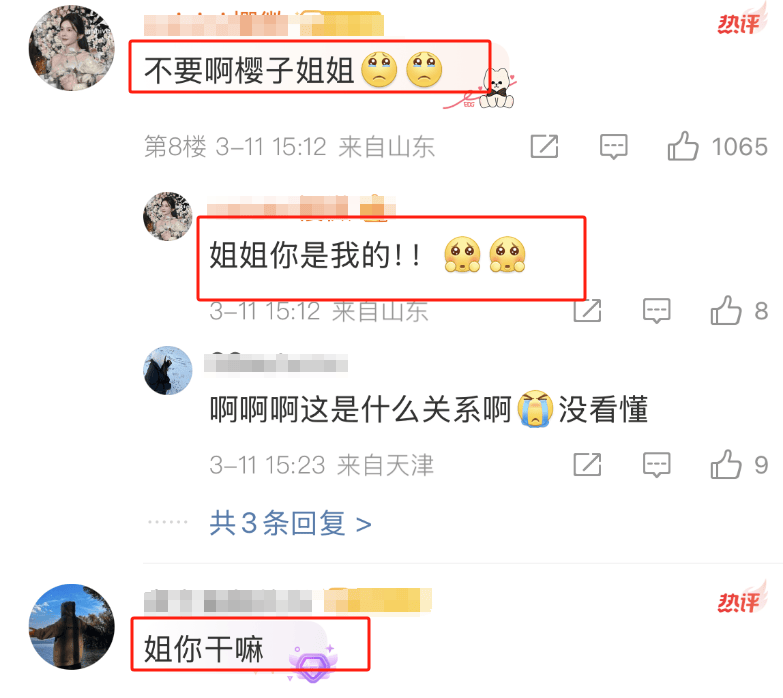
Task: Open comment icon on 没看懂 reply
Action: [656, 465]
